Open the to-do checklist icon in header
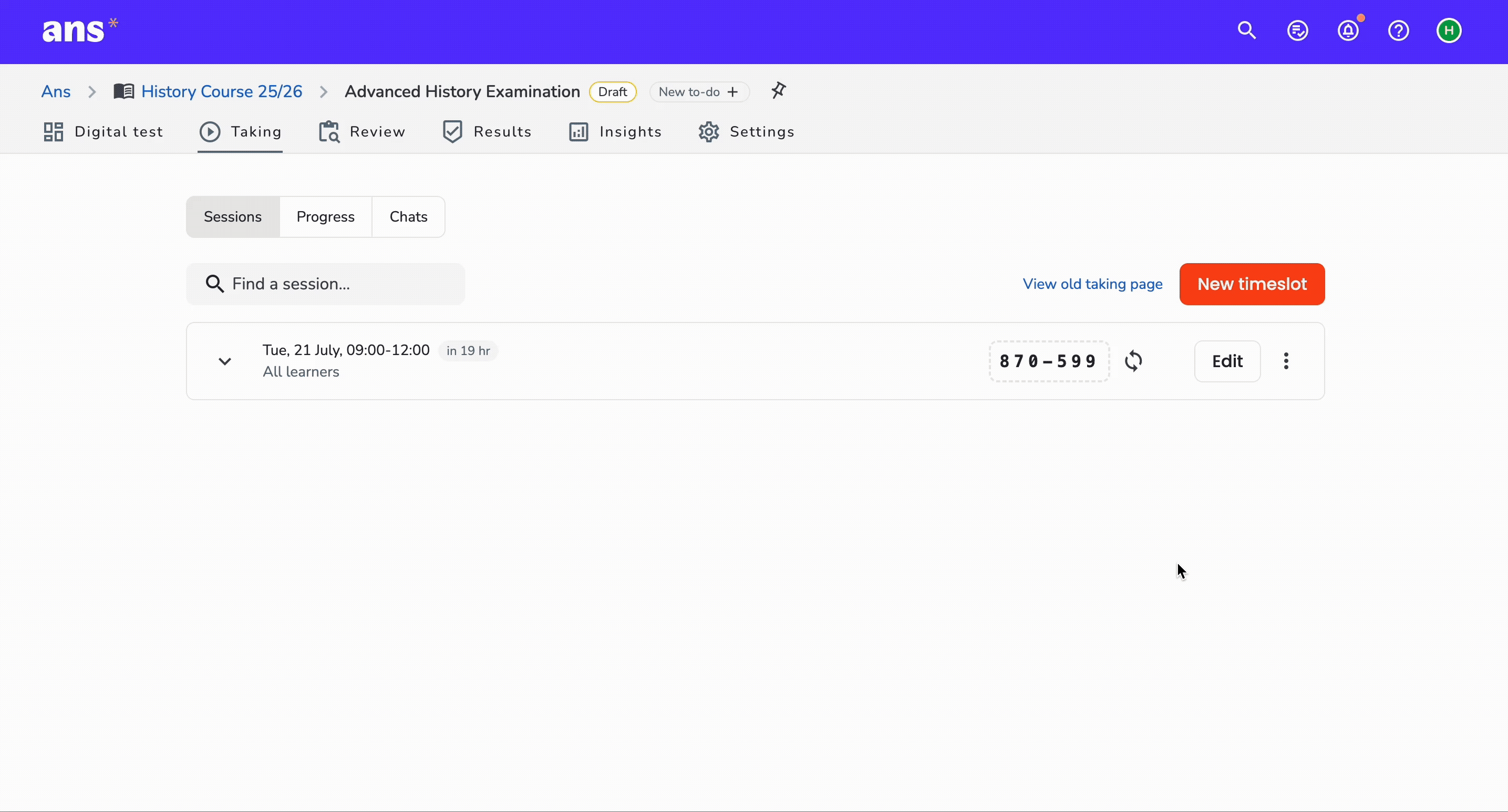The image size is (1508, 812). pyautogui.click(x=1298, y=30)
